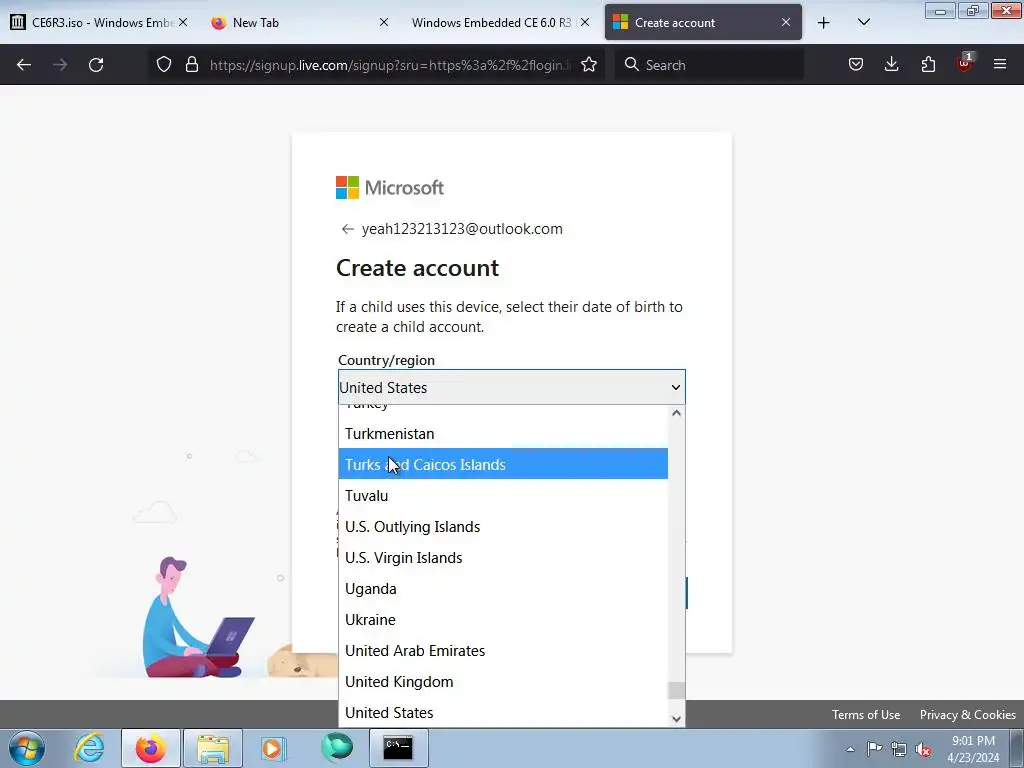The image size is (1024, 768).
Task: Select Tuvalu in the dropdown list
Action: click(x=503, y=496)
